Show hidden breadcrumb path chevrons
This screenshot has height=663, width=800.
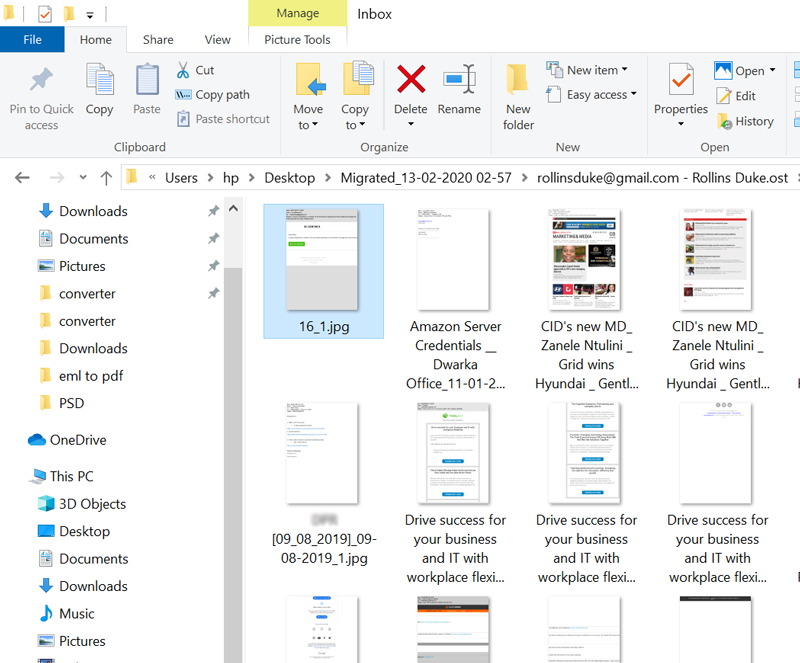152,177
